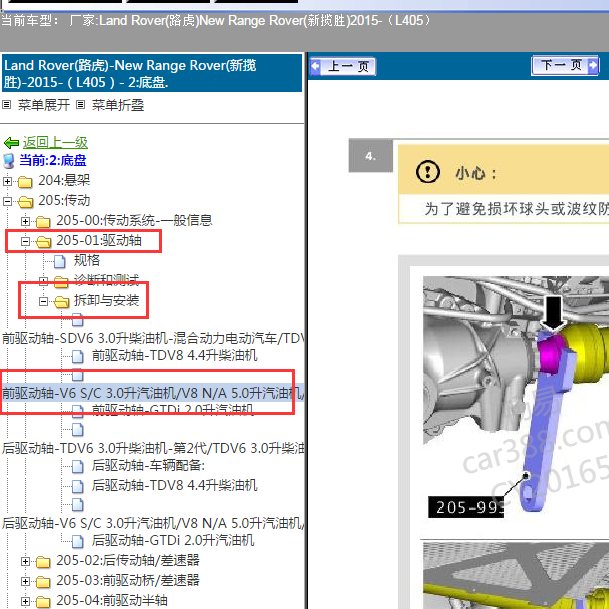Viewport: 609px width, 609px height.
Task: Click the 小心 caution warning icon
Action: [428, 172]
